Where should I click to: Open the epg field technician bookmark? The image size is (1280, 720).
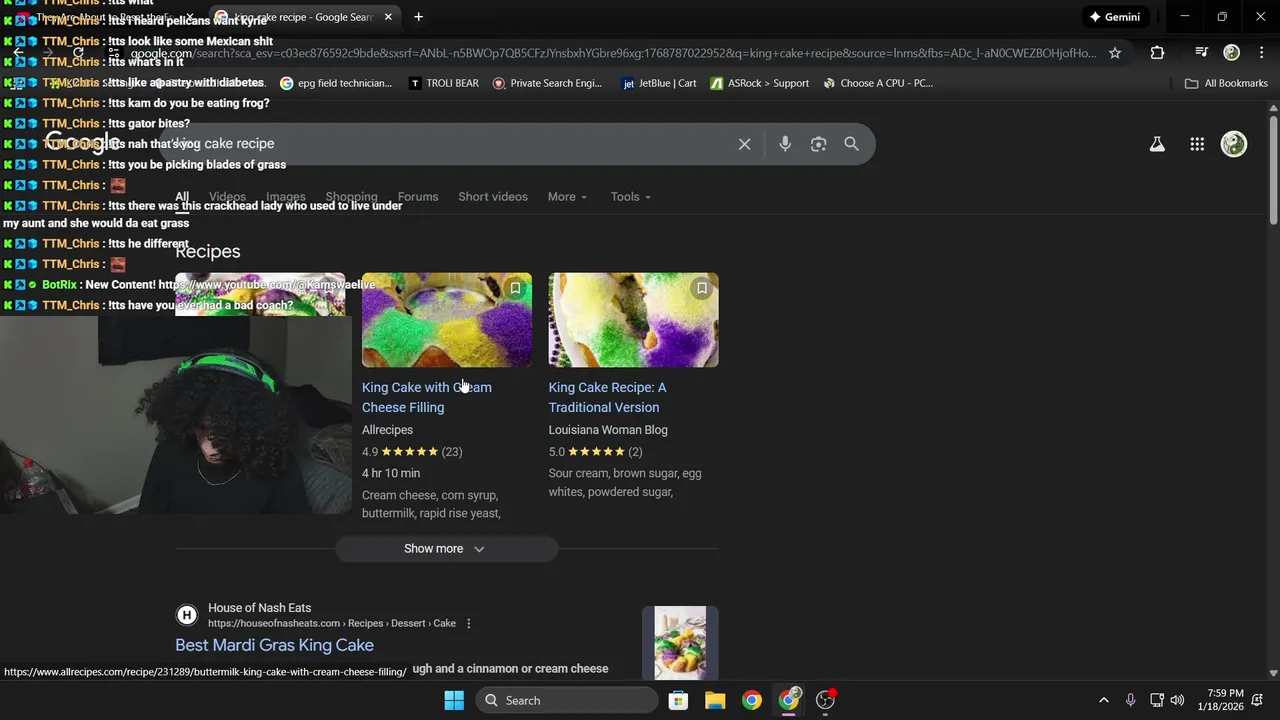pos(336,83)
